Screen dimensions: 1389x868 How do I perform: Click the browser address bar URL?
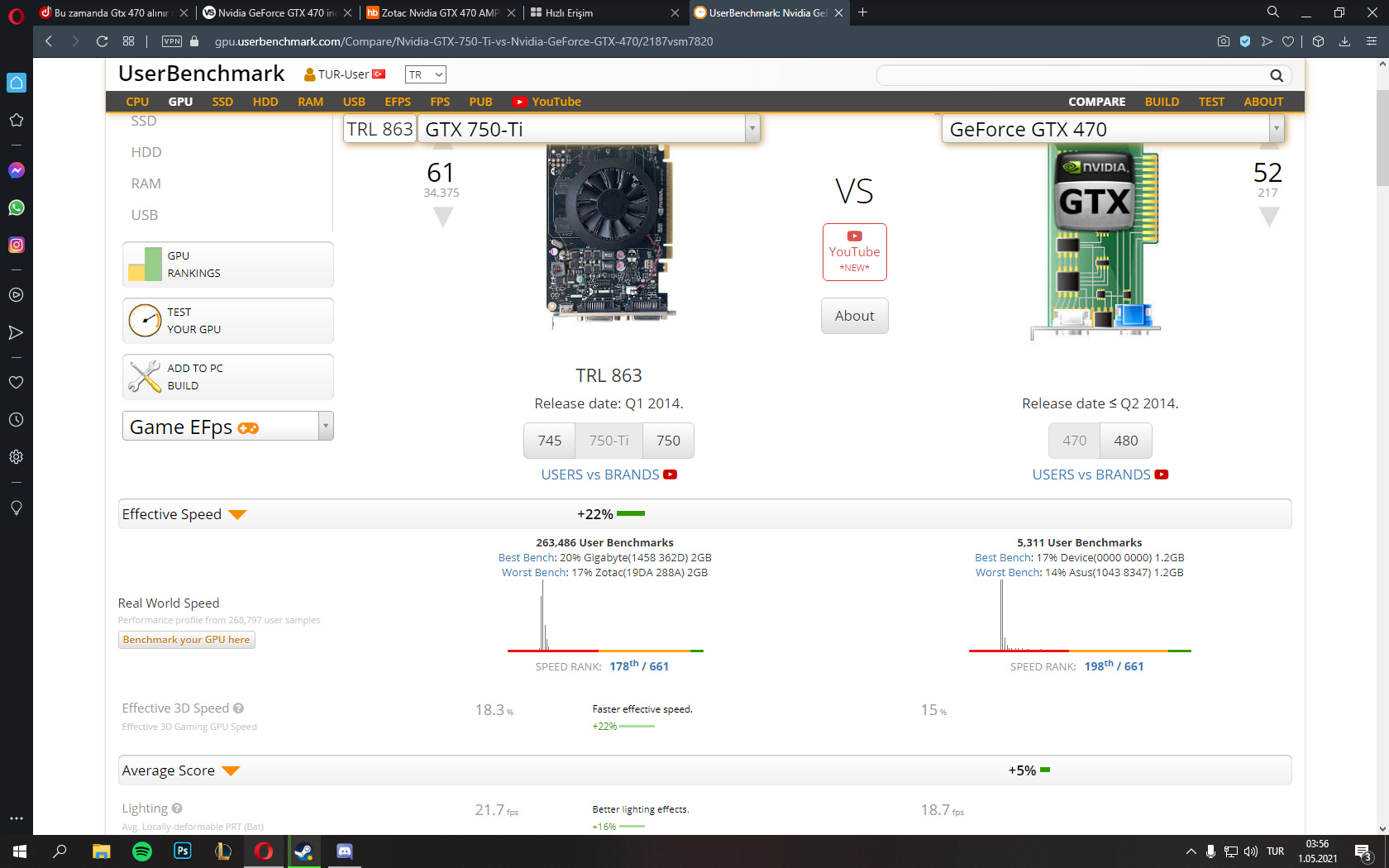coord(464,41)
